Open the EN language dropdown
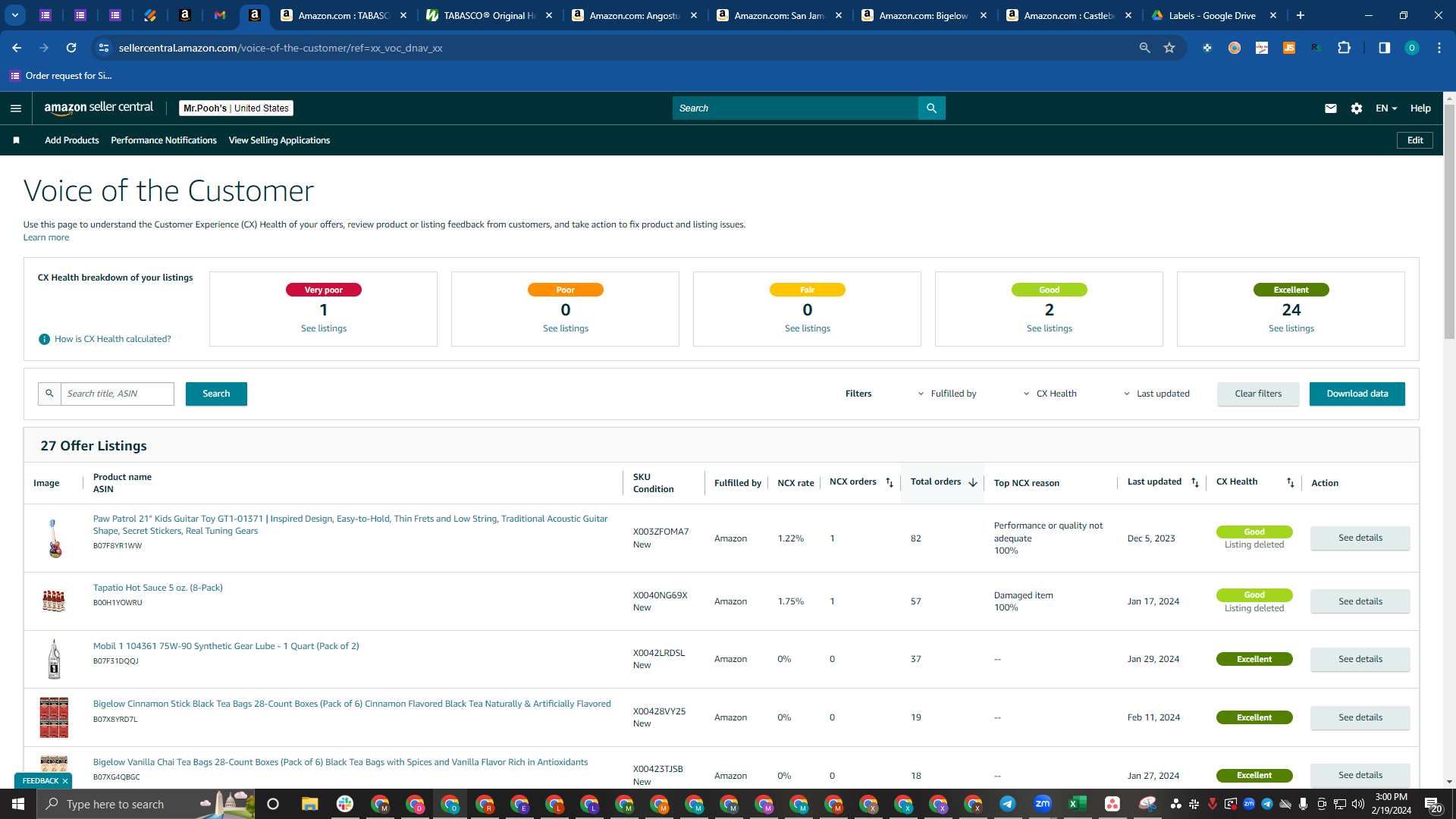1456x819 pixels. pyautogui.click(x=1386, y=108)
